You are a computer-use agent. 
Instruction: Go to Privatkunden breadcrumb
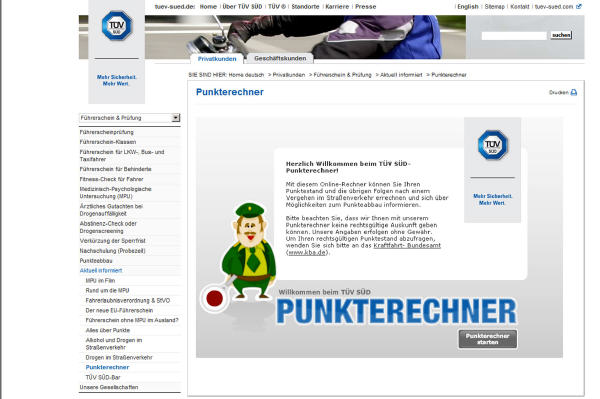click(x=289, y=75)
